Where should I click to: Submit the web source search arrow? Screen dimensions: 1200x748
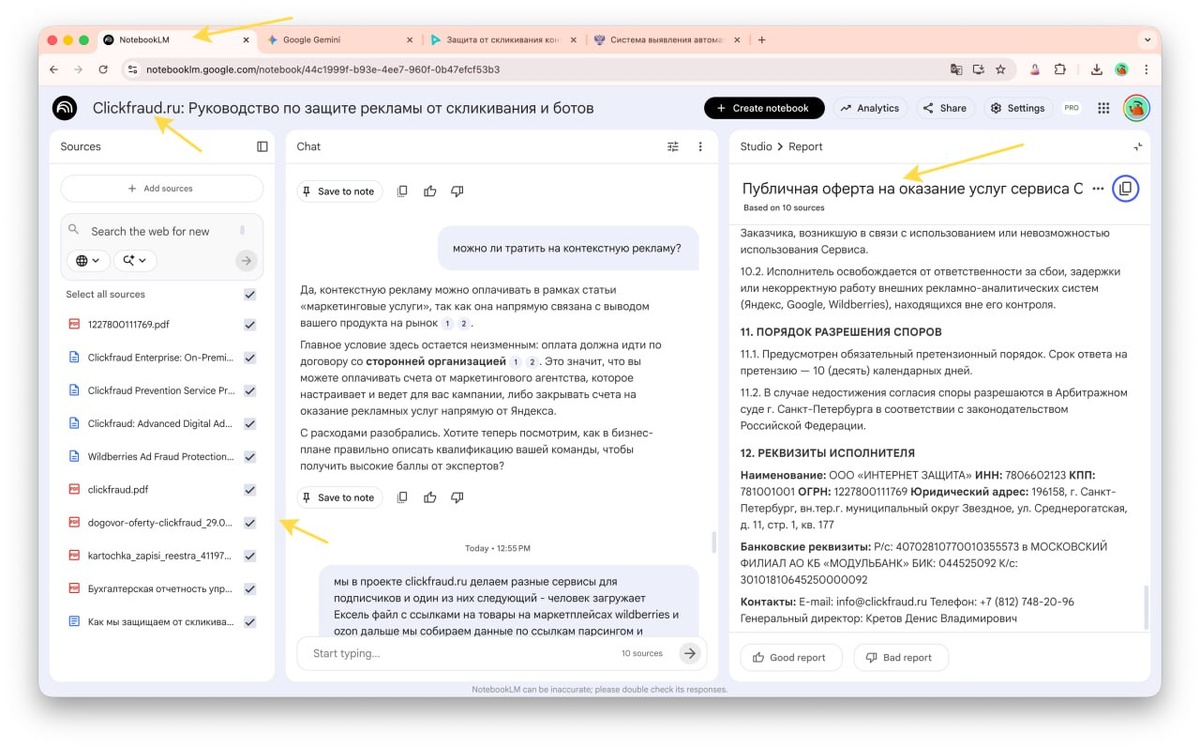point(246,260)
